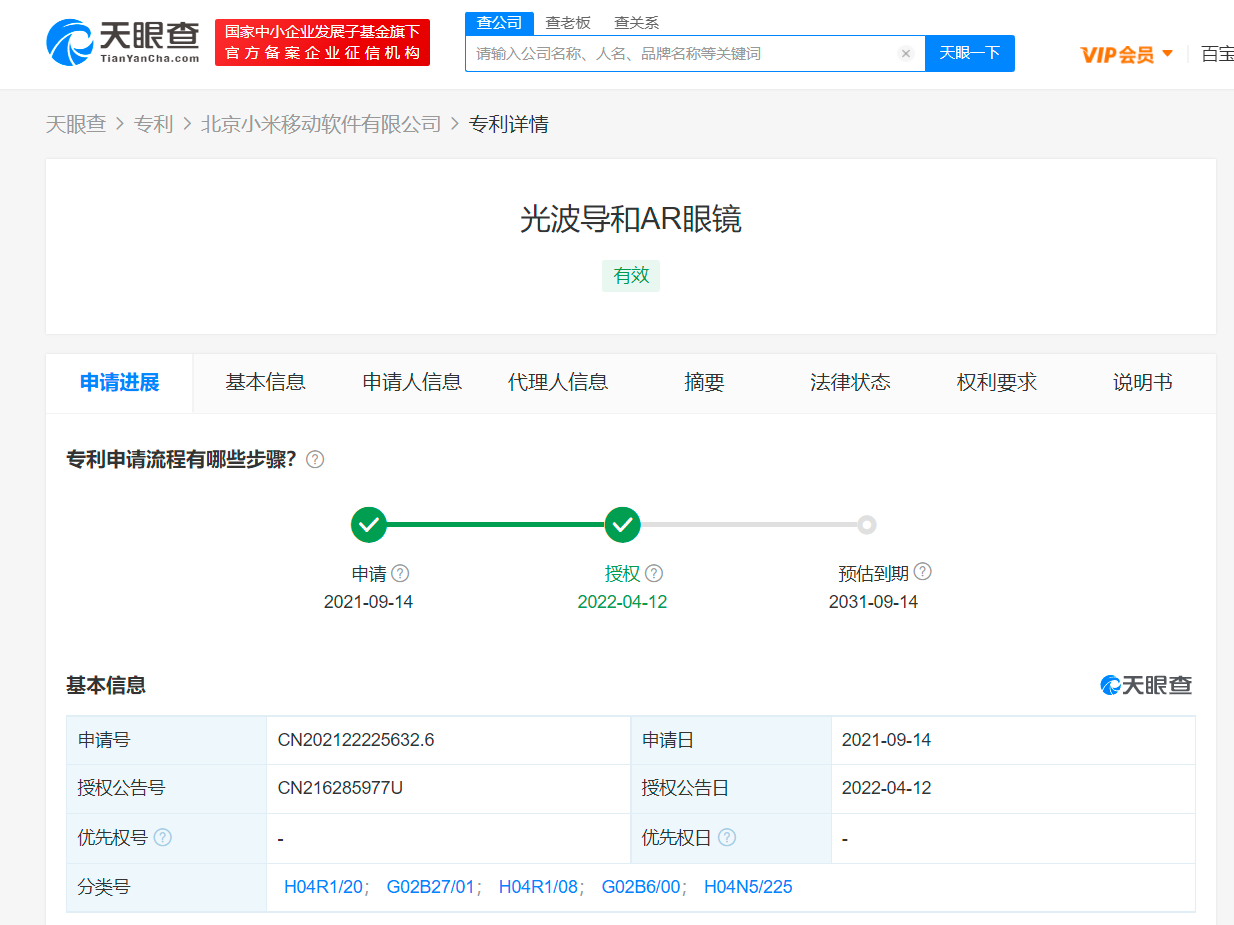This screenshot has width=1234, height=925.
Task: Open the 基本信息 tab
Action: click(x=265, y=383)
